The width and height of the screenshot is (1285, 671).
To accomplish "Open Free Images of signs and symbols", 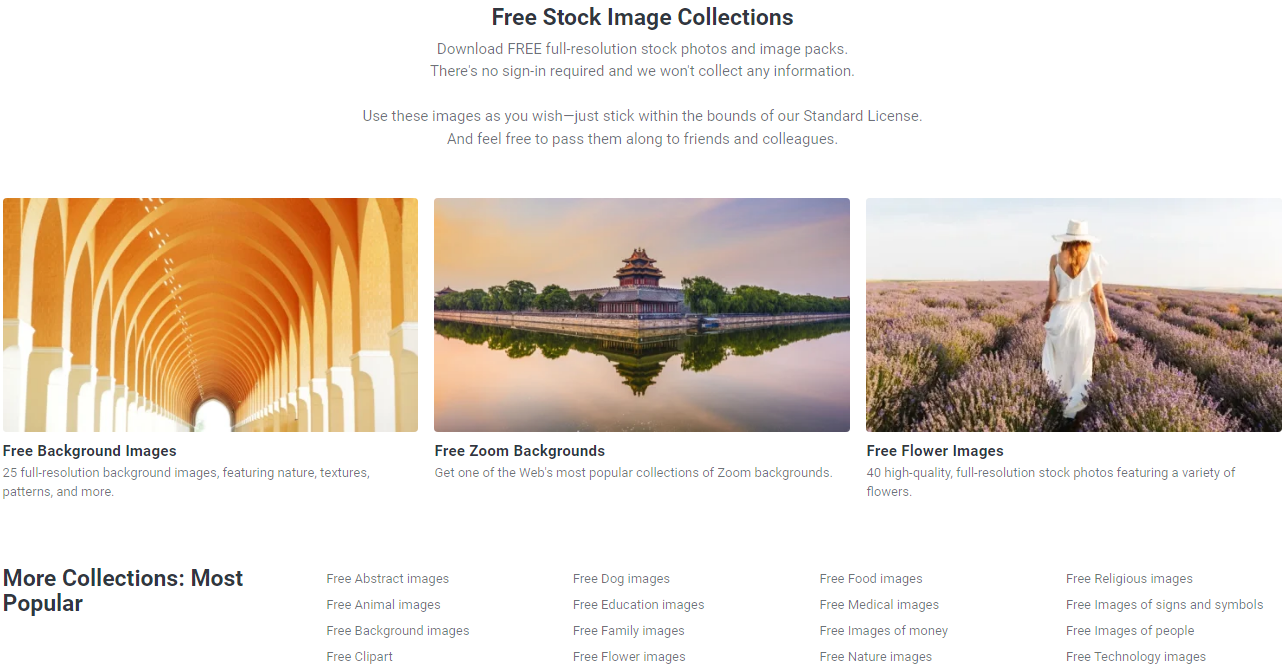I will click(1164, 605).
